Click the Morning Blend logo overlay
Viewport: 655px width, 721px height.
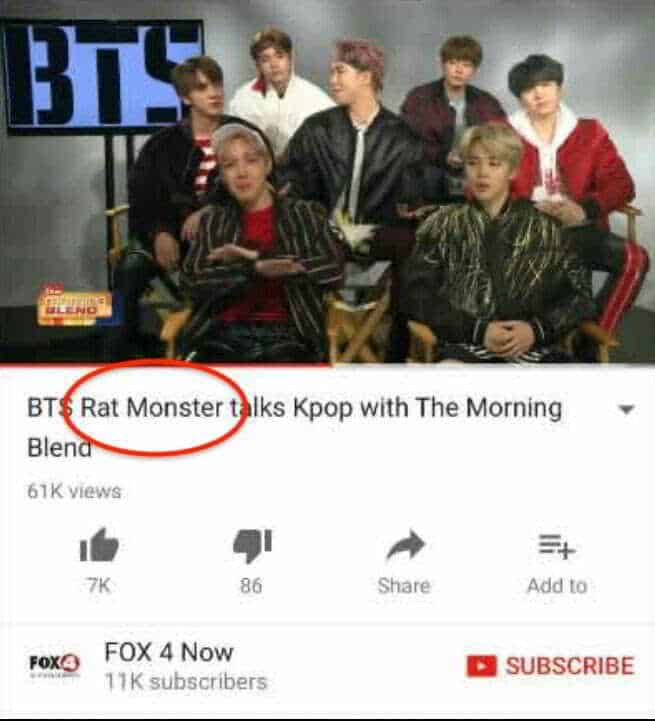[x=74, y=305]
